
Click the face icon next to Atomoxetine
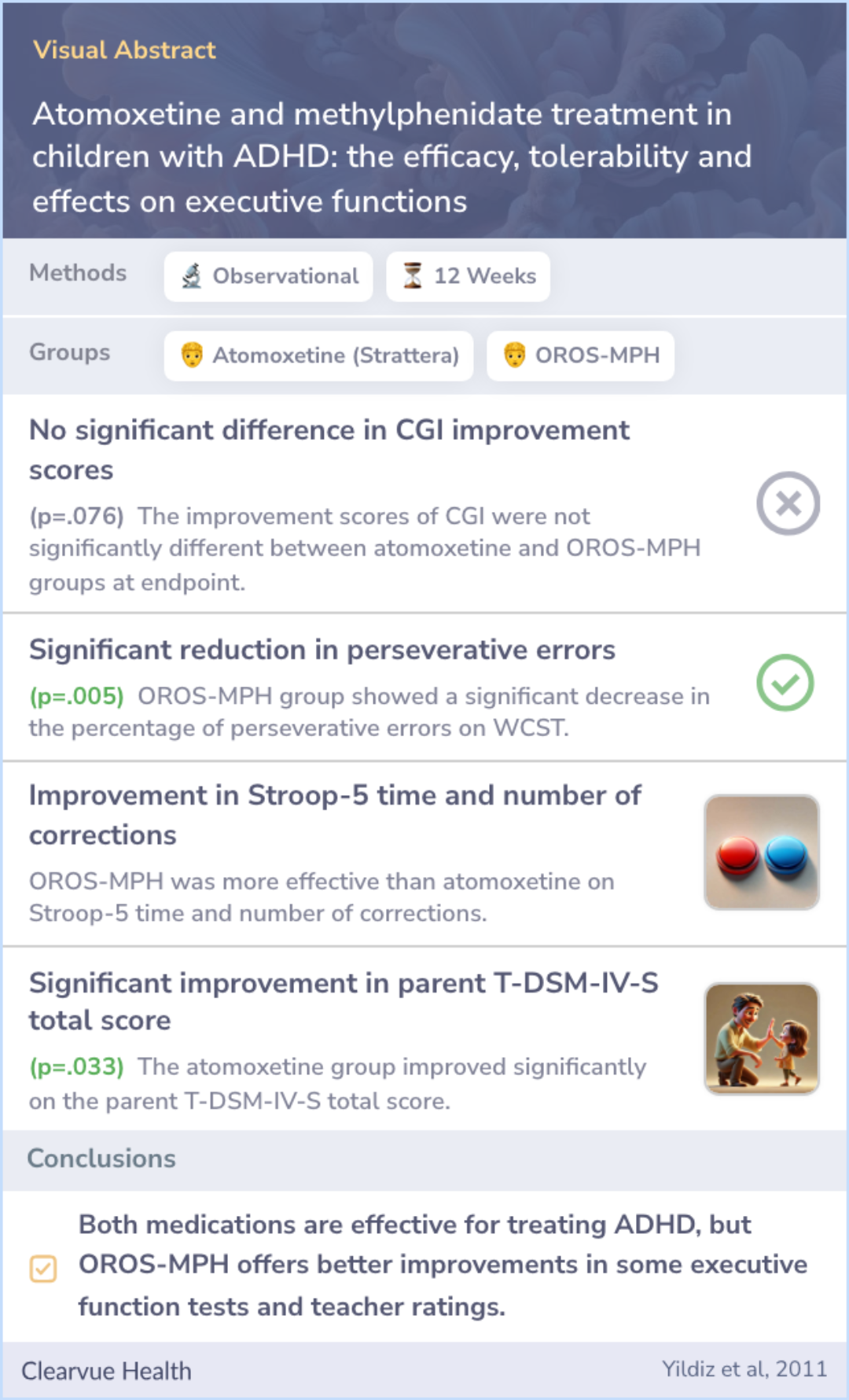coord(192,355)
